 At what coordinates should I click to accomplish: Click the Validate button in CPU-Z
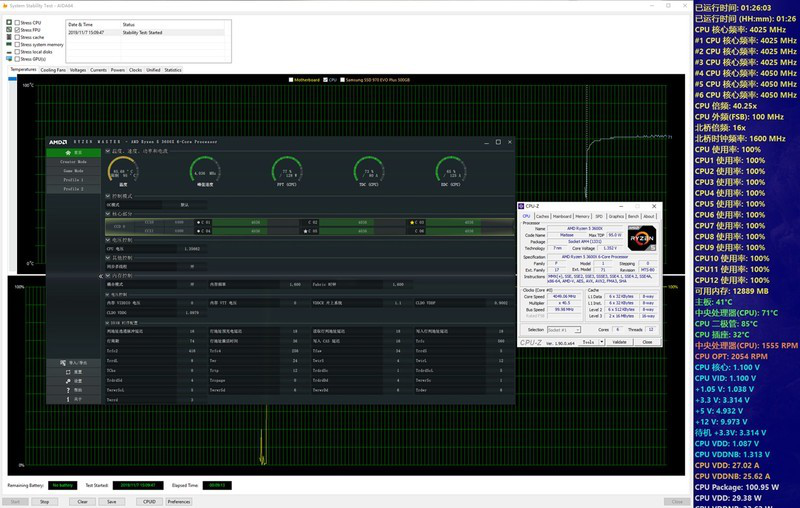click(x=620, y=342)
